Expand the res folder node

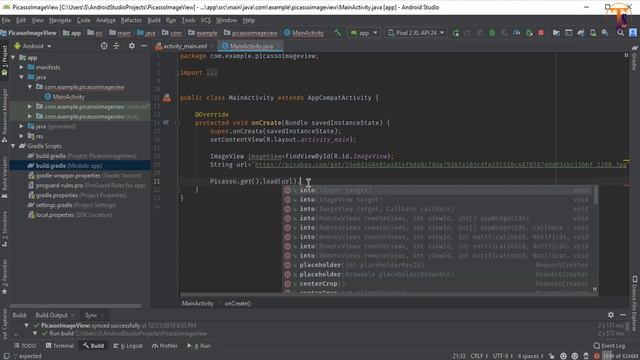click(x=22, y=136)
